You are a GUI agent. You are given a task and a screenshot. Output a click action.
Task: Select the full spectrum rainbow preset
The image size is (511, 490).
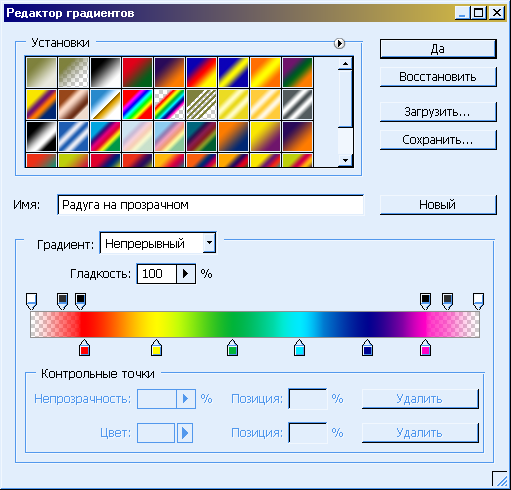click(137, 104)
